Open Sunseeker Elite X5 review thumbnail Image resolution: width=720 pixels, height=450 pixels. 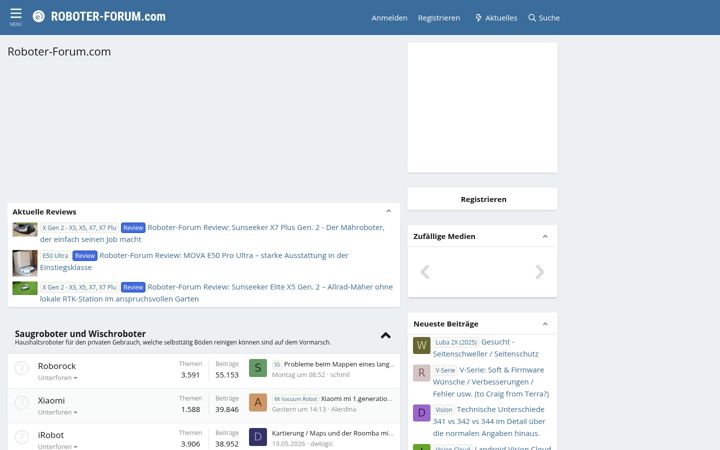click(25, 288)
